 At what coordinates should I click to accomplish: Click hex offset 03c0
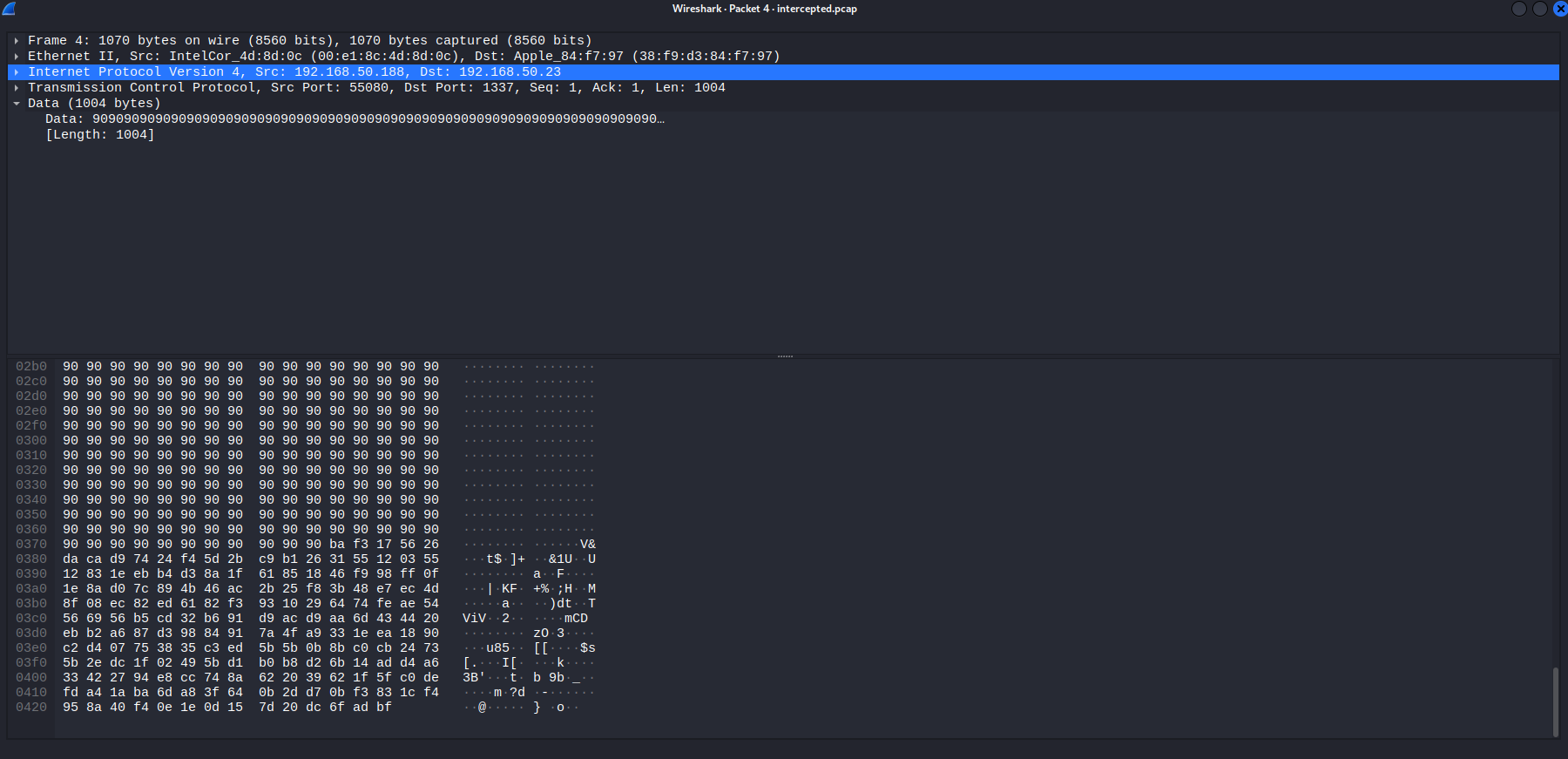click(x=31, y=619)
